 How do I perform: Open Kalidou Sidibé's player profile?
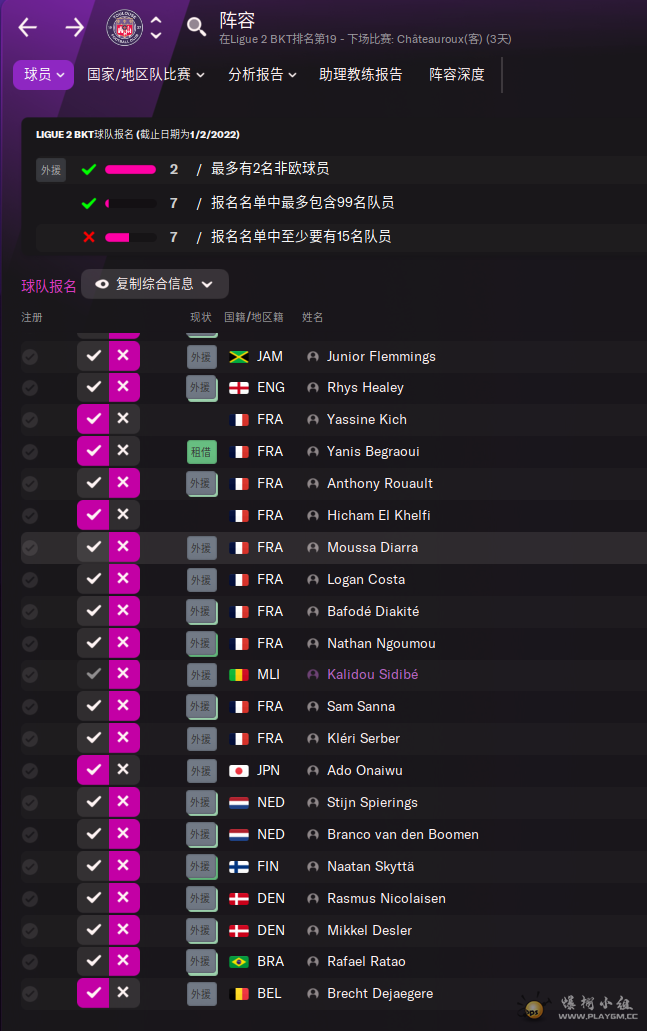(x=372, y=675)
